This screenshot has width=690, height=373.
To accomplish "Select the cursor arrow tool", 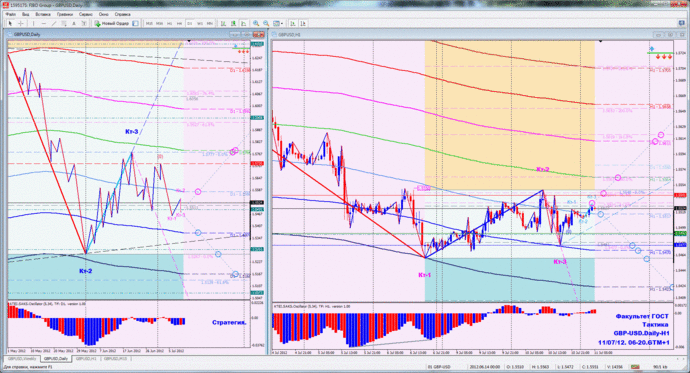I will coord(10,23).
